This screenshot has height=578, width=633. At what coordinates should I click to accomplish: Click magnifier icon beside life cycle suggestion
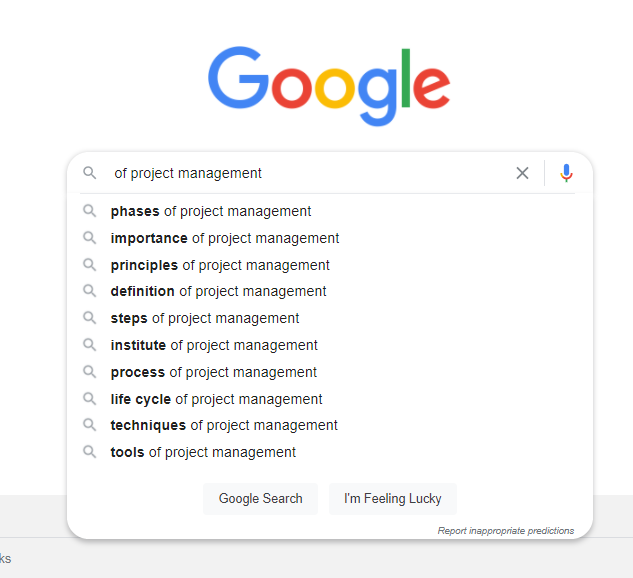90,399
